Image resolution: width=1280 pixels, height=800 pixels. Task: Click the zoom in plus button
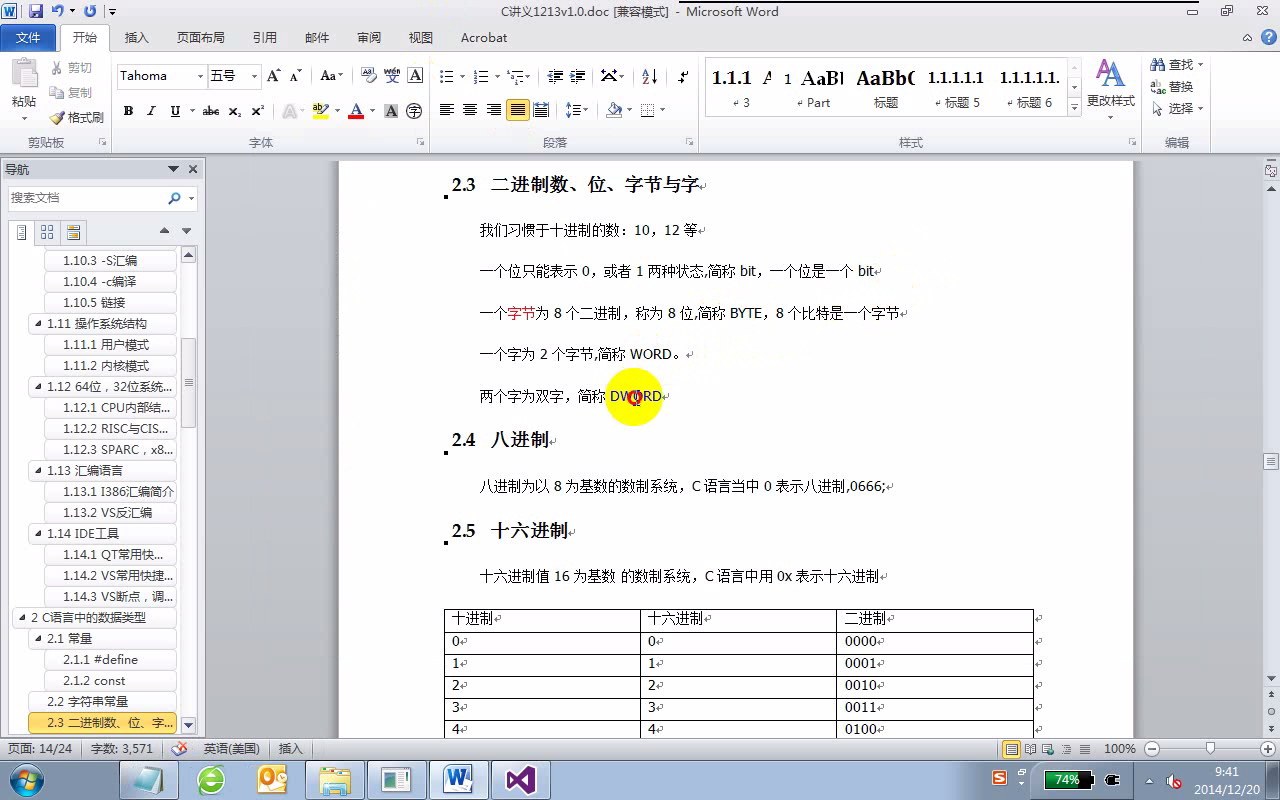1268,748
